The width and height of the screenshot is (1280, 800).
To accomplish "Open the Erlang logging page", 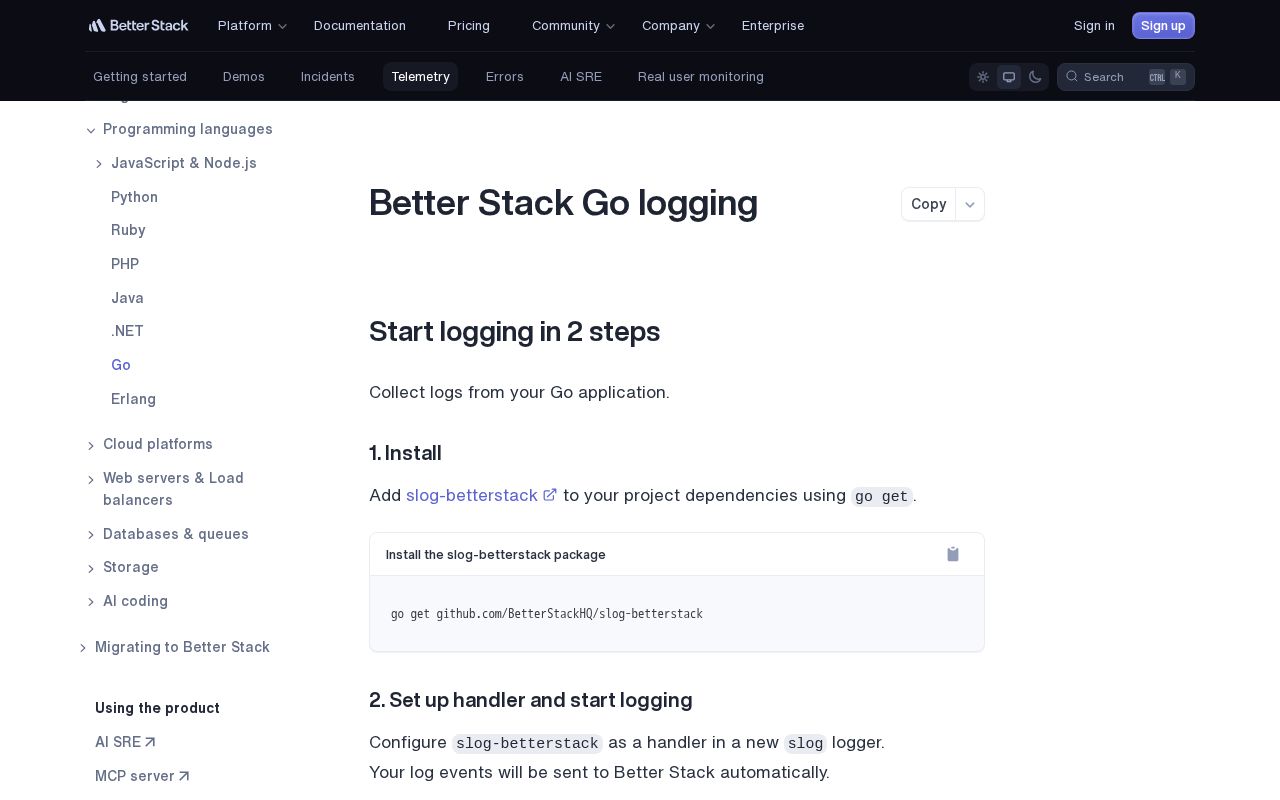I will click(x=133, y=399).
